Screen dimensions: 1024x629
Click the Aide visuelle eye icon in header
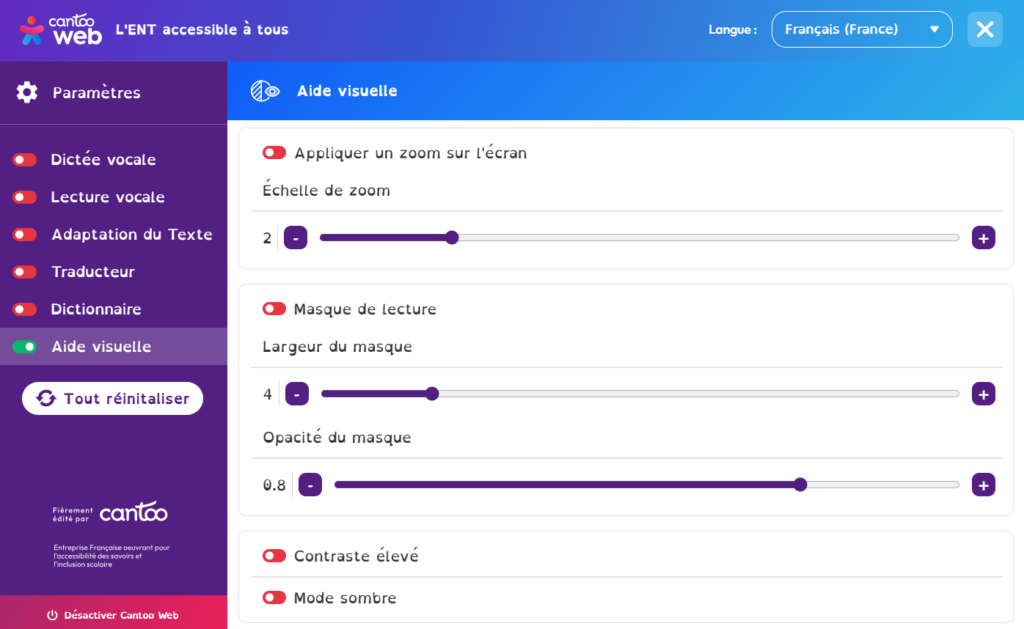265,91
